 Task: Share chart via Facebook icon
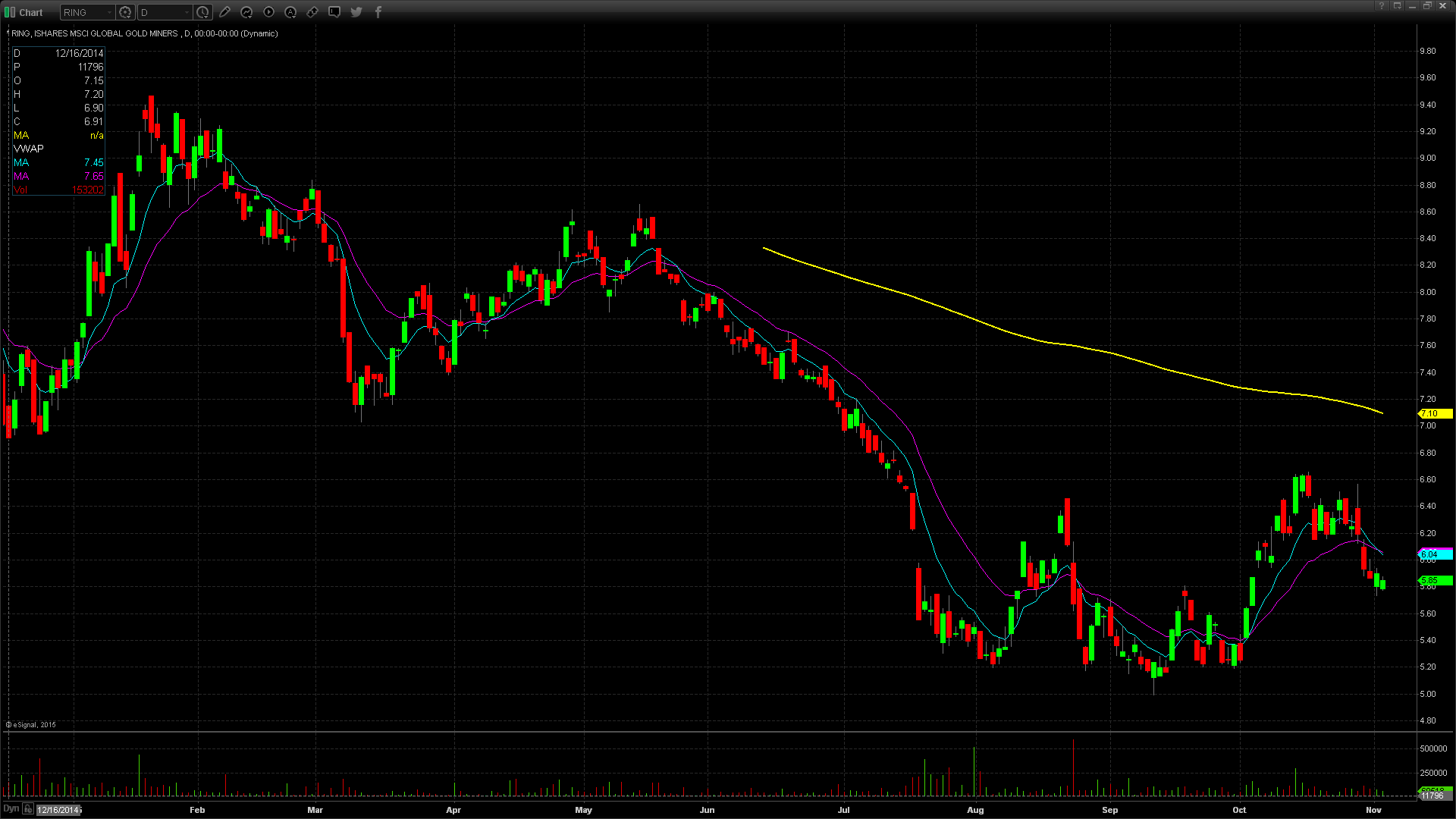[378, 12]
